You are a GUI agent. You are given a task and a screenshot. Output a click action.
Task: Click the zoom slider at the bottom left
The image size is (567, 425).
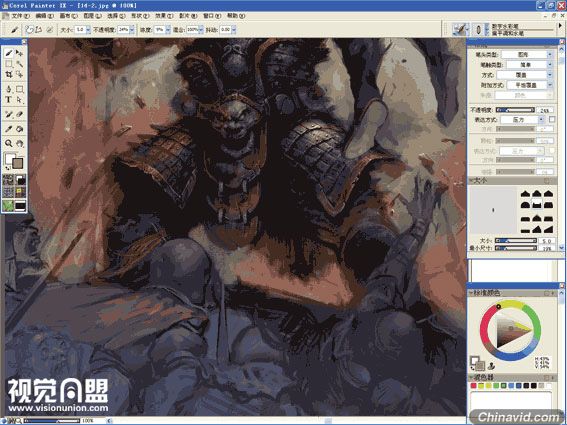click(x=51, y=421)
